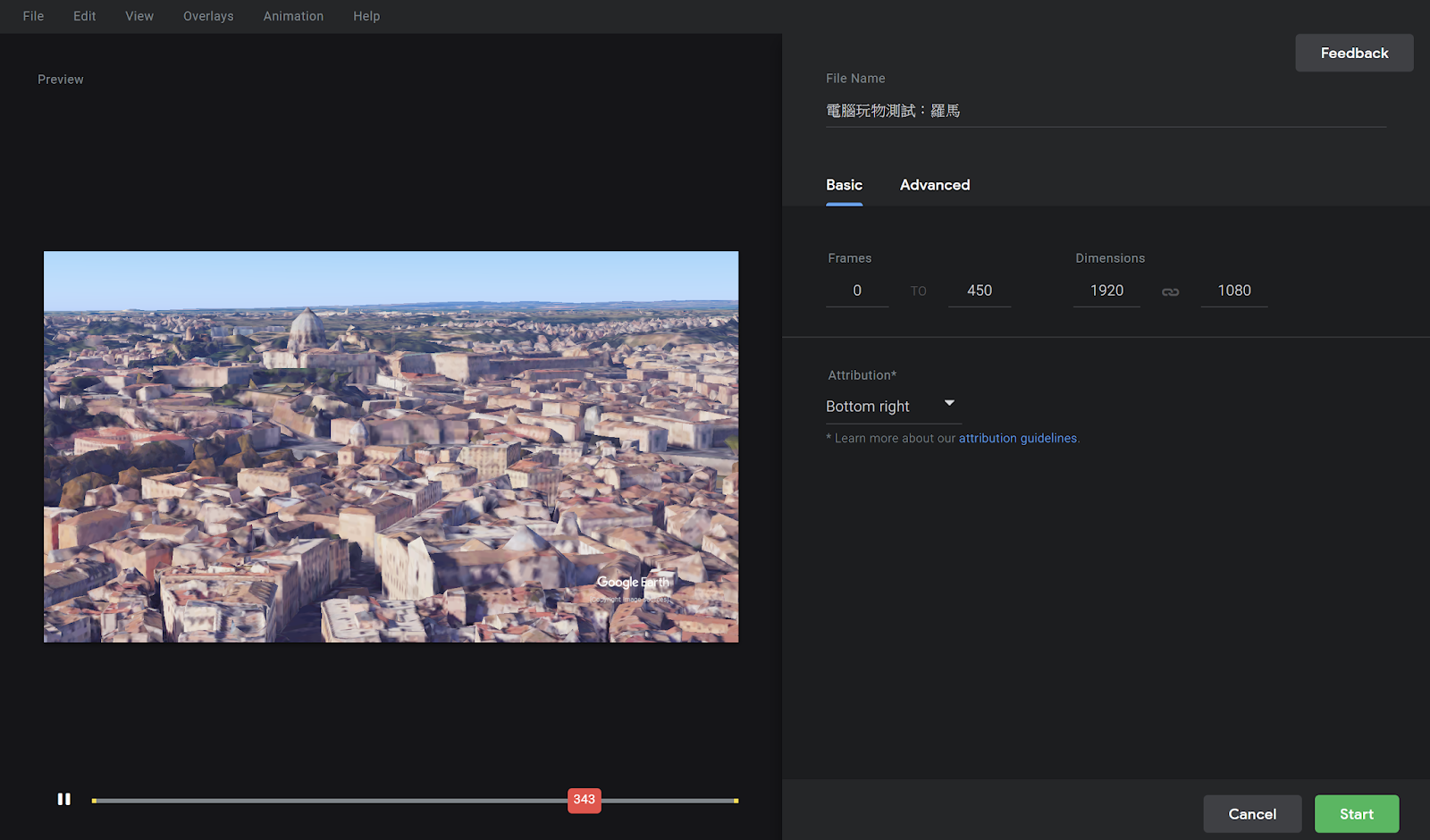This screenshot has width=1430, height=840.
Task: Pause the preview playback
Action: (x=63, y=800)
